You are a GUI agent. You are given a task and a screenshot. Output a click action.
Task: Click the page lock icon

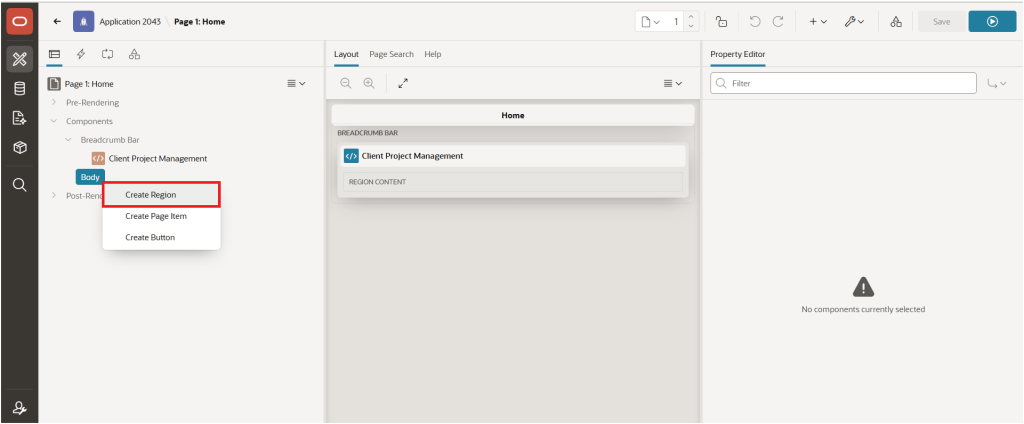click(722, 22)
